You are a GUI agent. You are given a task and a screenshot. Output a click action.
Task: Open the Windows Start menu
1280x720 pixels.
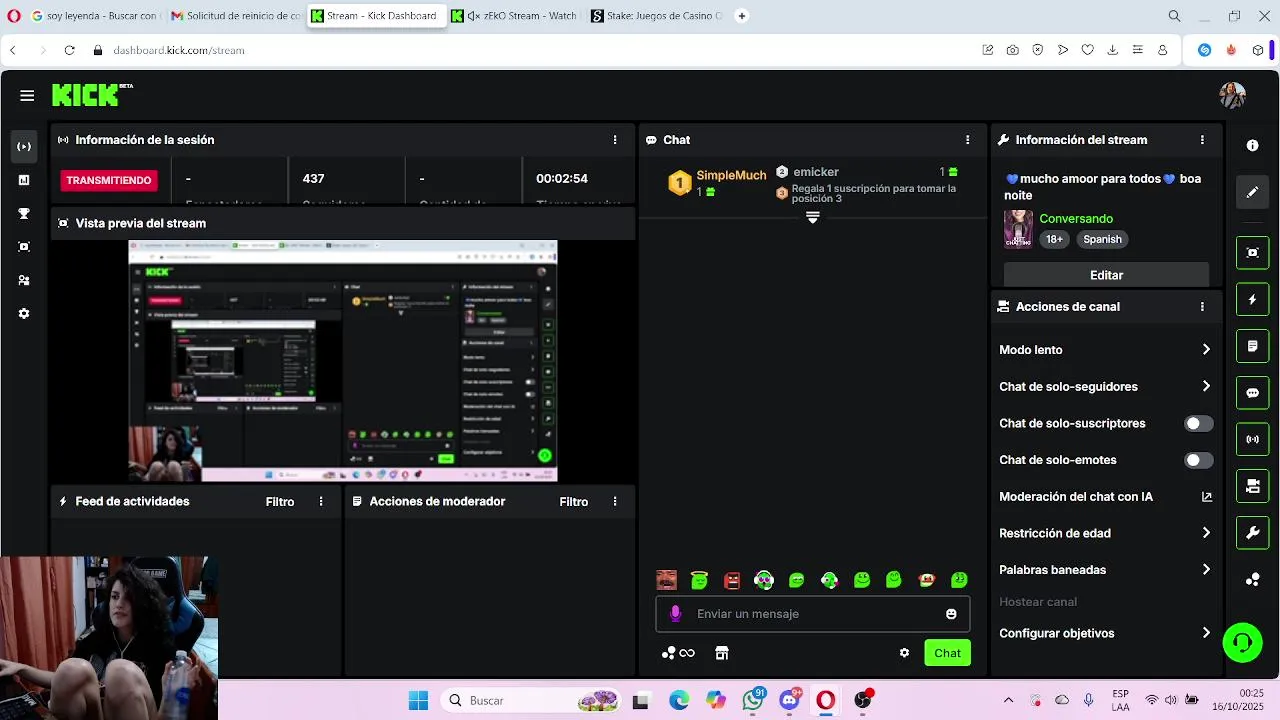click(x=418, y=700)
